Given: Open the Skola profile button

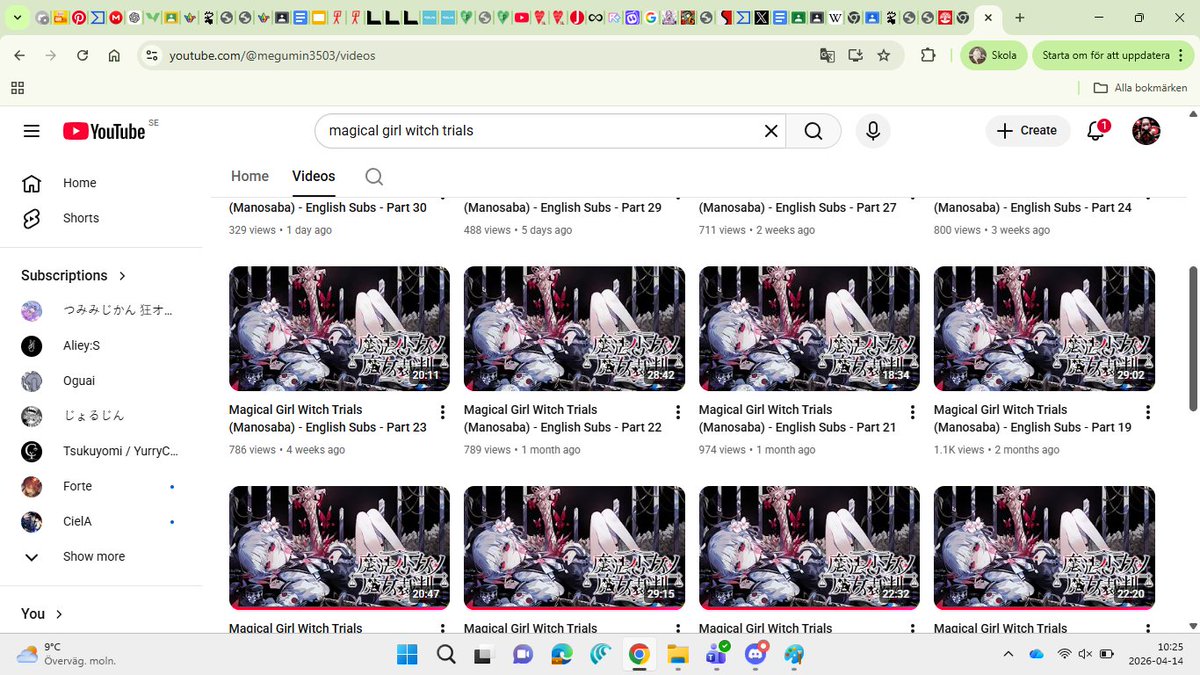Looking at the screenshot, I should 993,56.
